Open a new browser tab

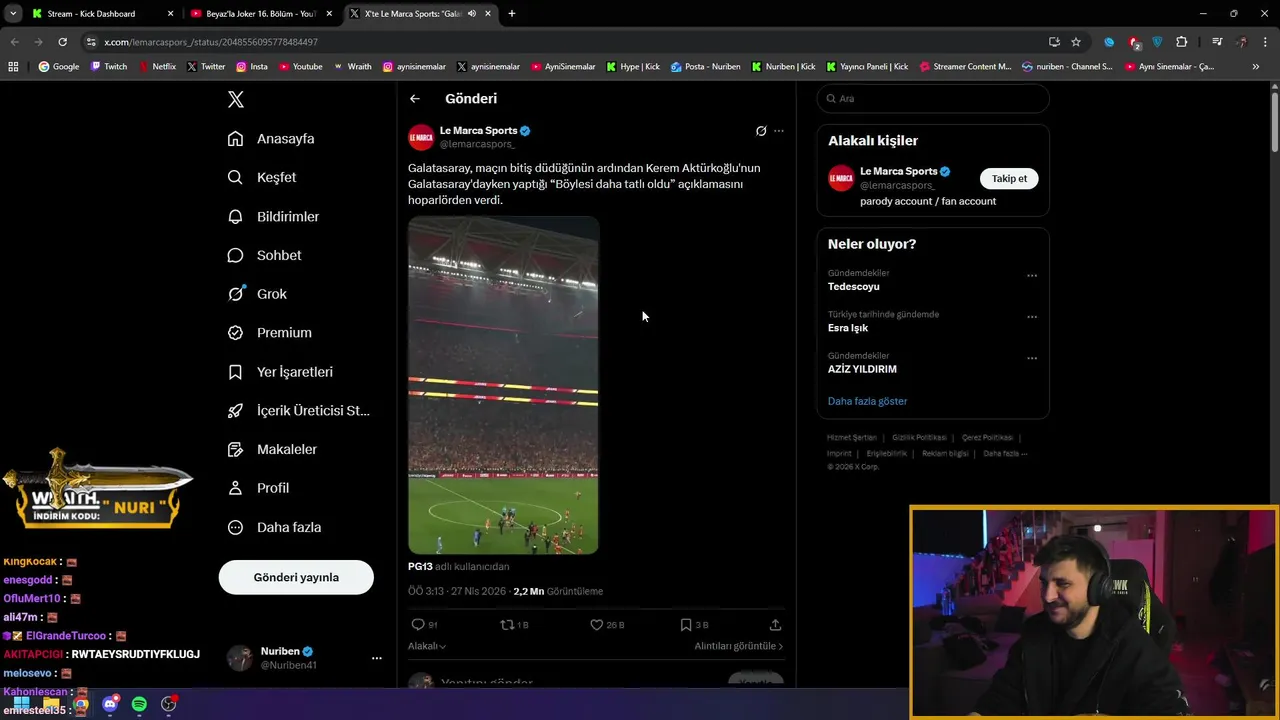click(x=512, y=14)
